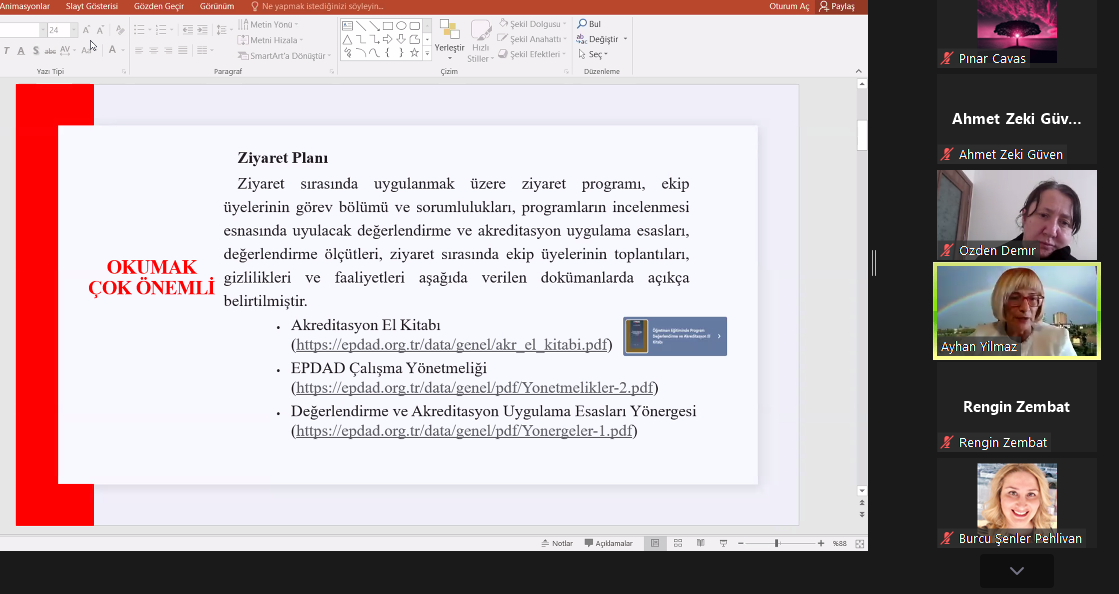The image size is (1119, 594).
Task: Adjust the zoom slider handle
Action: click(777, 543)
